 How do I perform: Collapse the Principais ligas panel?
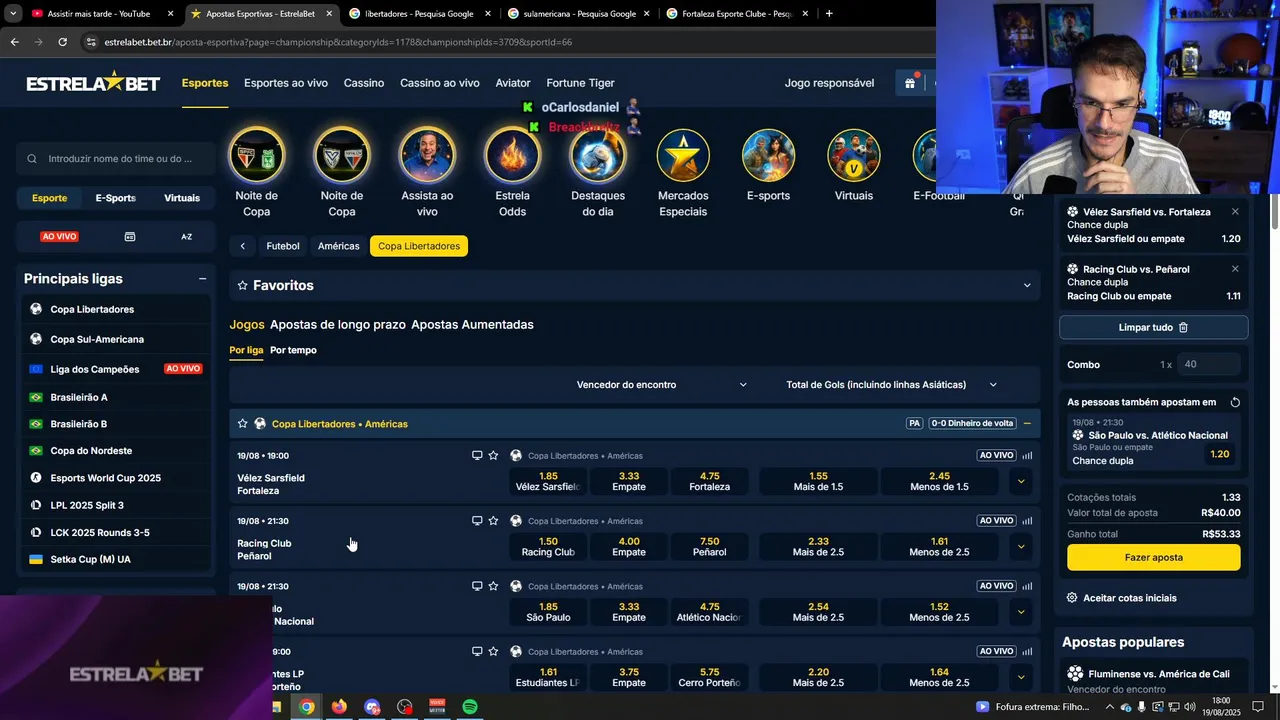202,279
